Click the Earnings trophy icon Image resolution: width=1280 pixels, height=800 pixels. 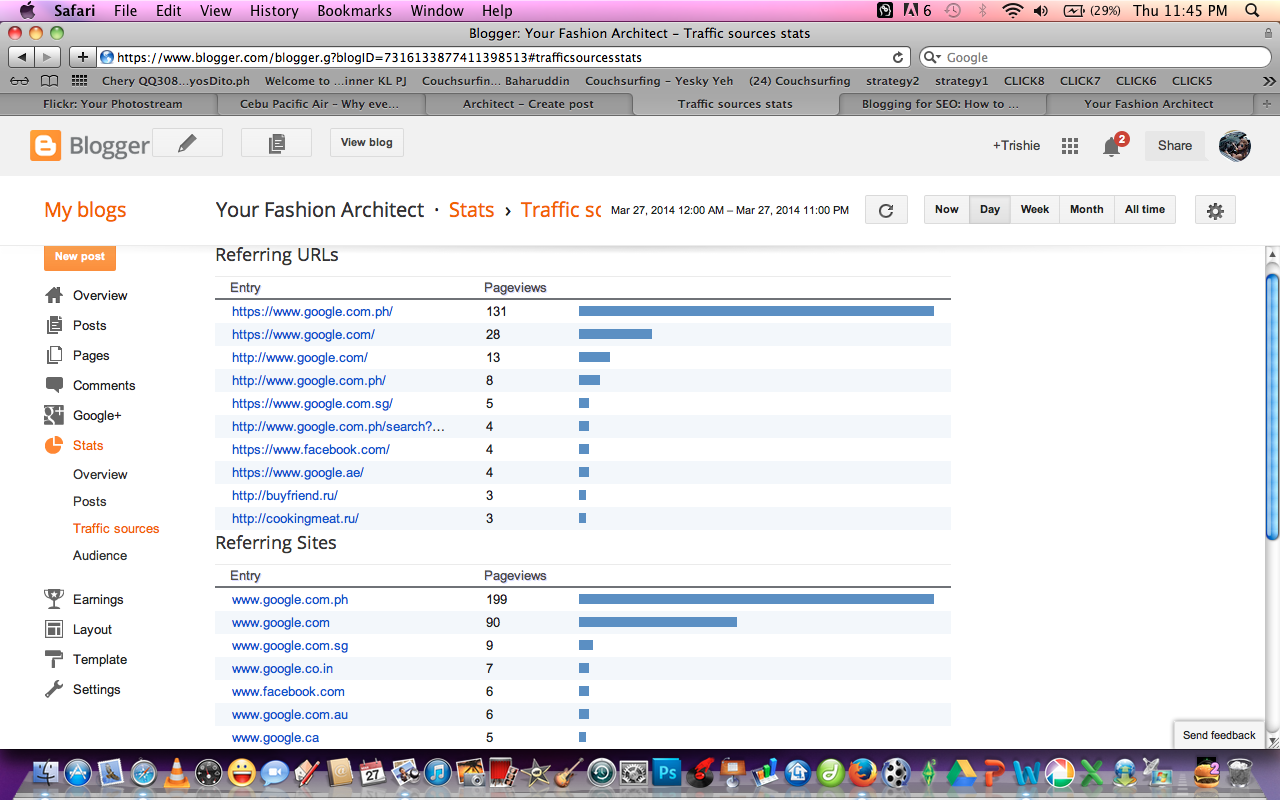click(54, 599)
